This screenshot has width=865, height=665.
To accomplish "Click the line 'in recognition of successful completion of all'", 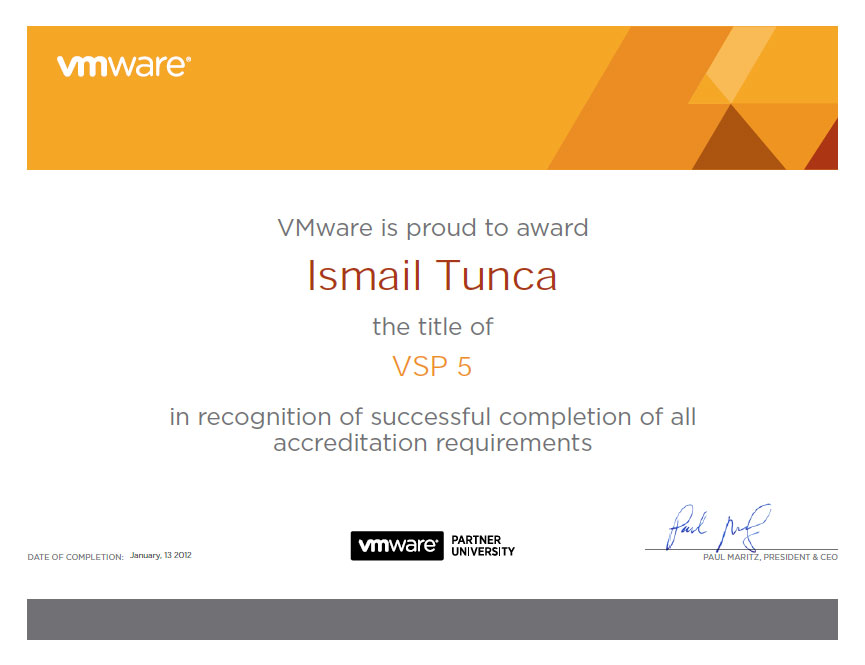I will point(433,417).
